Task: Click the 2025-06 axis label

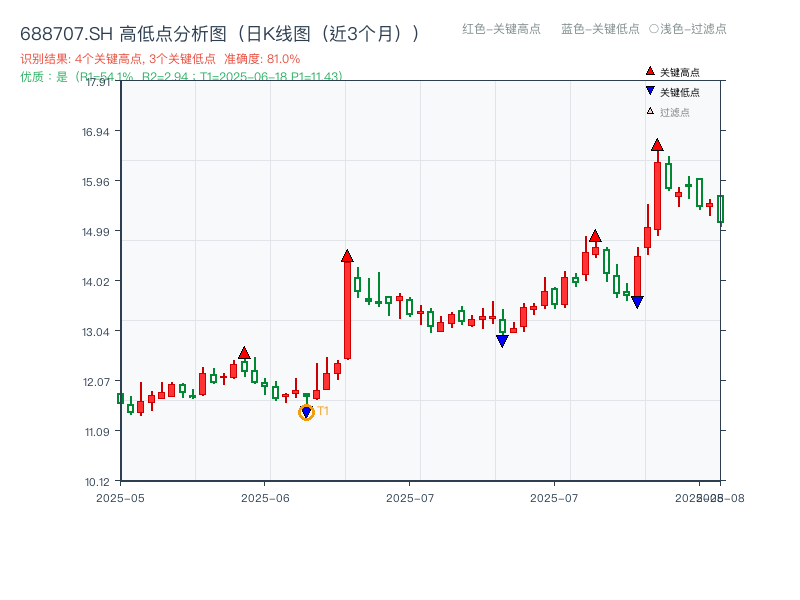Action: pyautogui.click(x=263, y=495)
